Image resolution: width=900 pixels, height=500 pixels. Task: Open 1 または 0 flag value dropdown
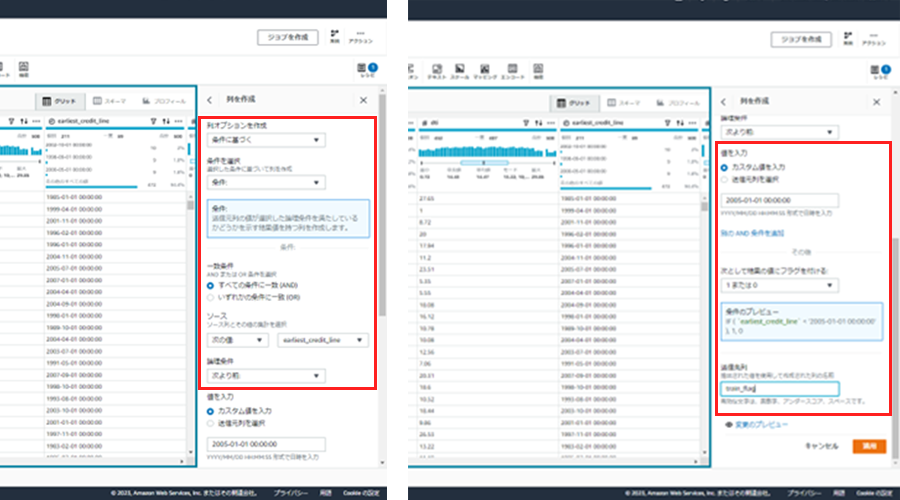tap(779, 285)
